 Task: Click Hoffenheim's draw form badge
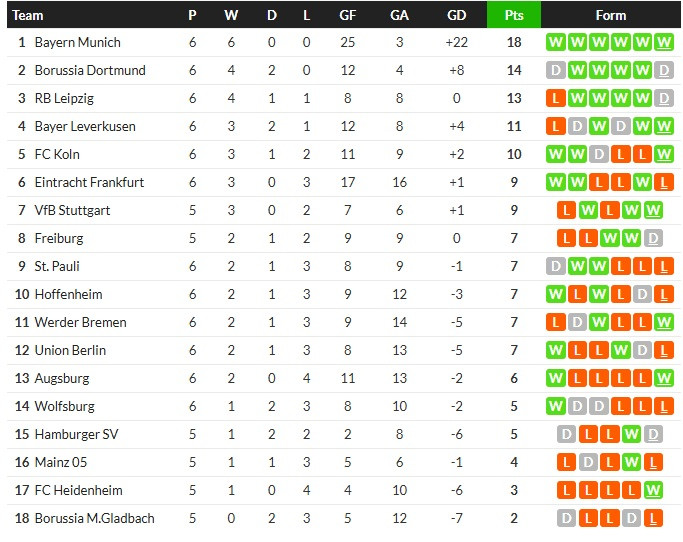click(643, 294)
